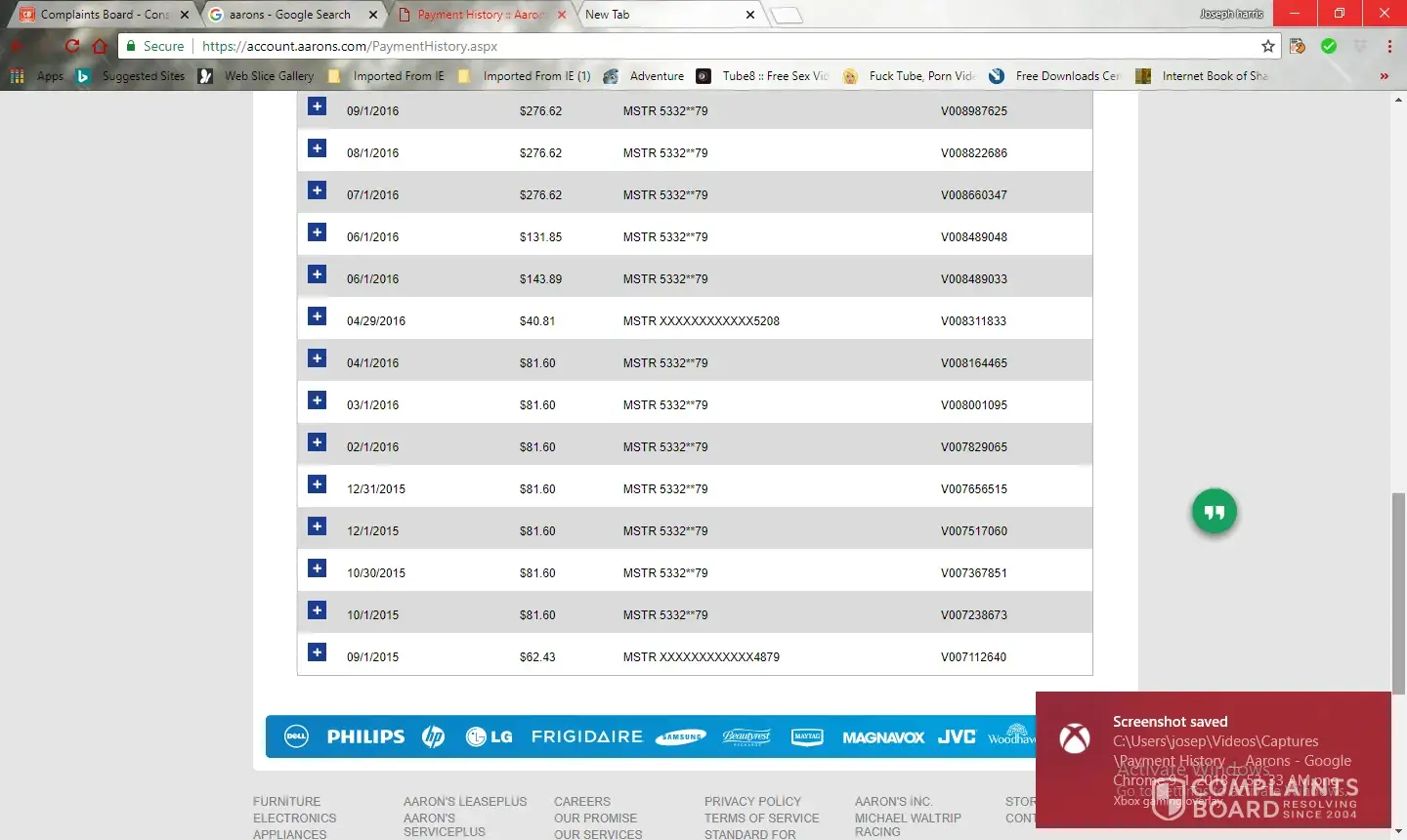This screenshot has height=840, width=1407.
Task: Click the green checkmark extension icon
Action: point(1329,46)
